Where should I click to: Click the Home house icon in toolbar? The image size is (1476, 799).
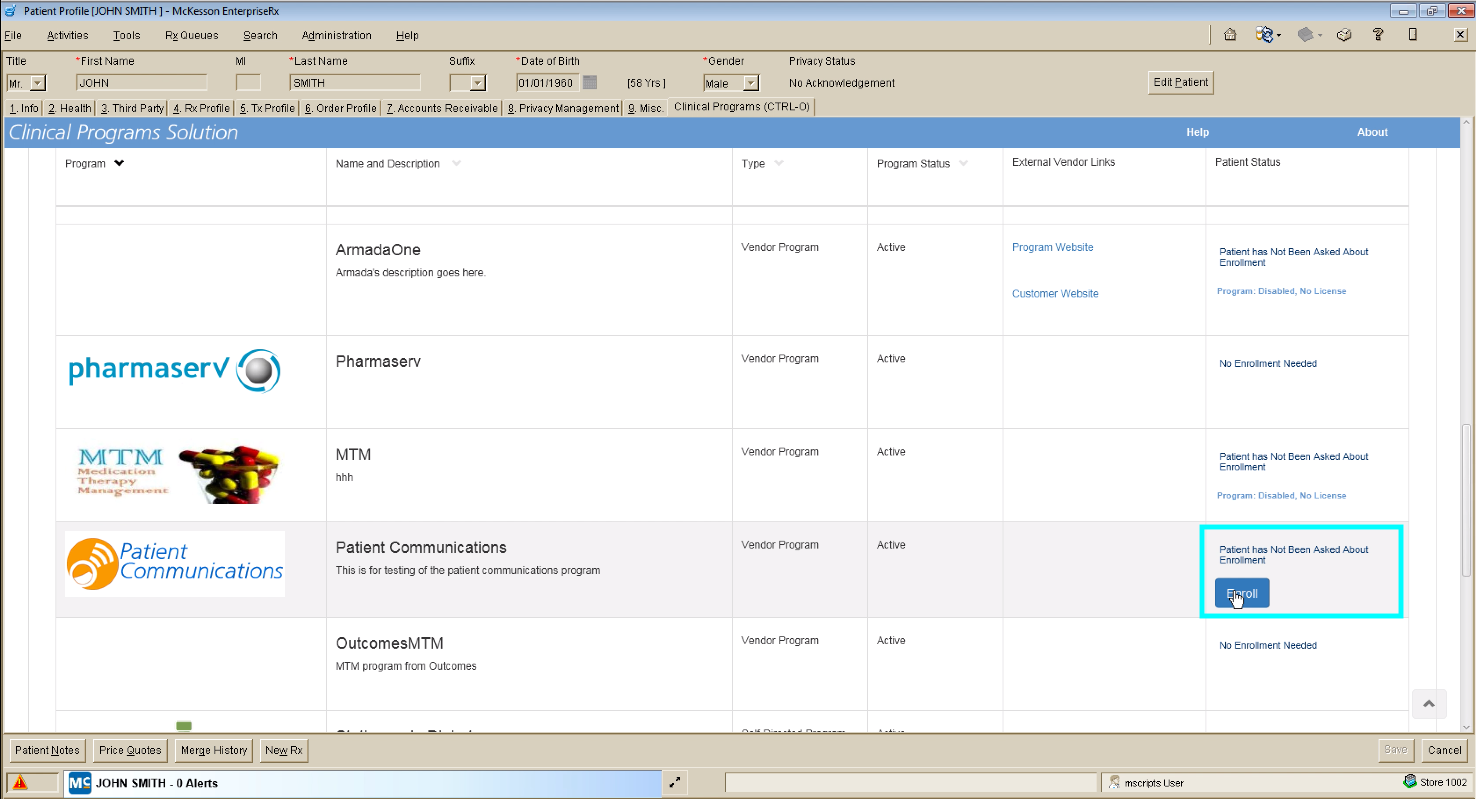coord(1230,35)
